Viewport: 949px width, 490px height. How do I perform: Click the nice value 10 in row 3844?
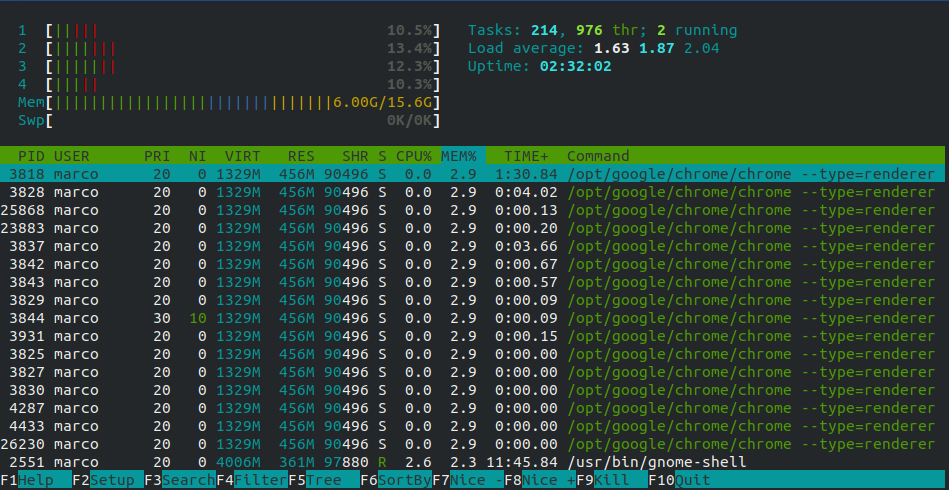pos(197,318)
